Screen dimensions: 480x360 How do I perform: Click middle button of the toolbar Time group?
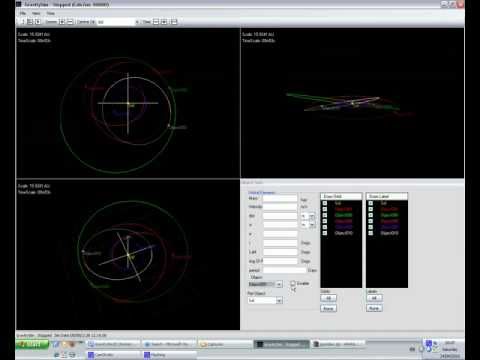164,22
